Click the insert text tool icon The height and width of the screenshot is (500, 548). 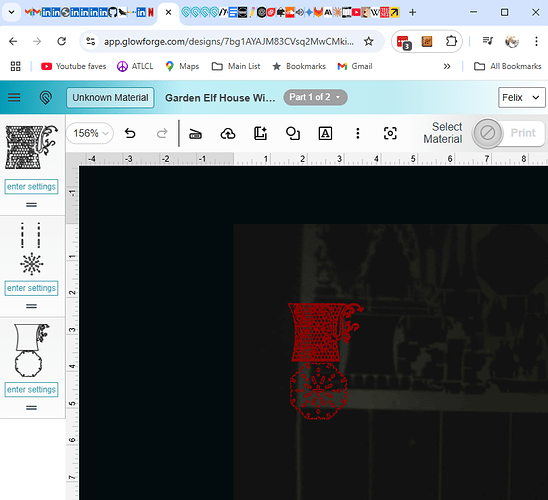[325, 133]
